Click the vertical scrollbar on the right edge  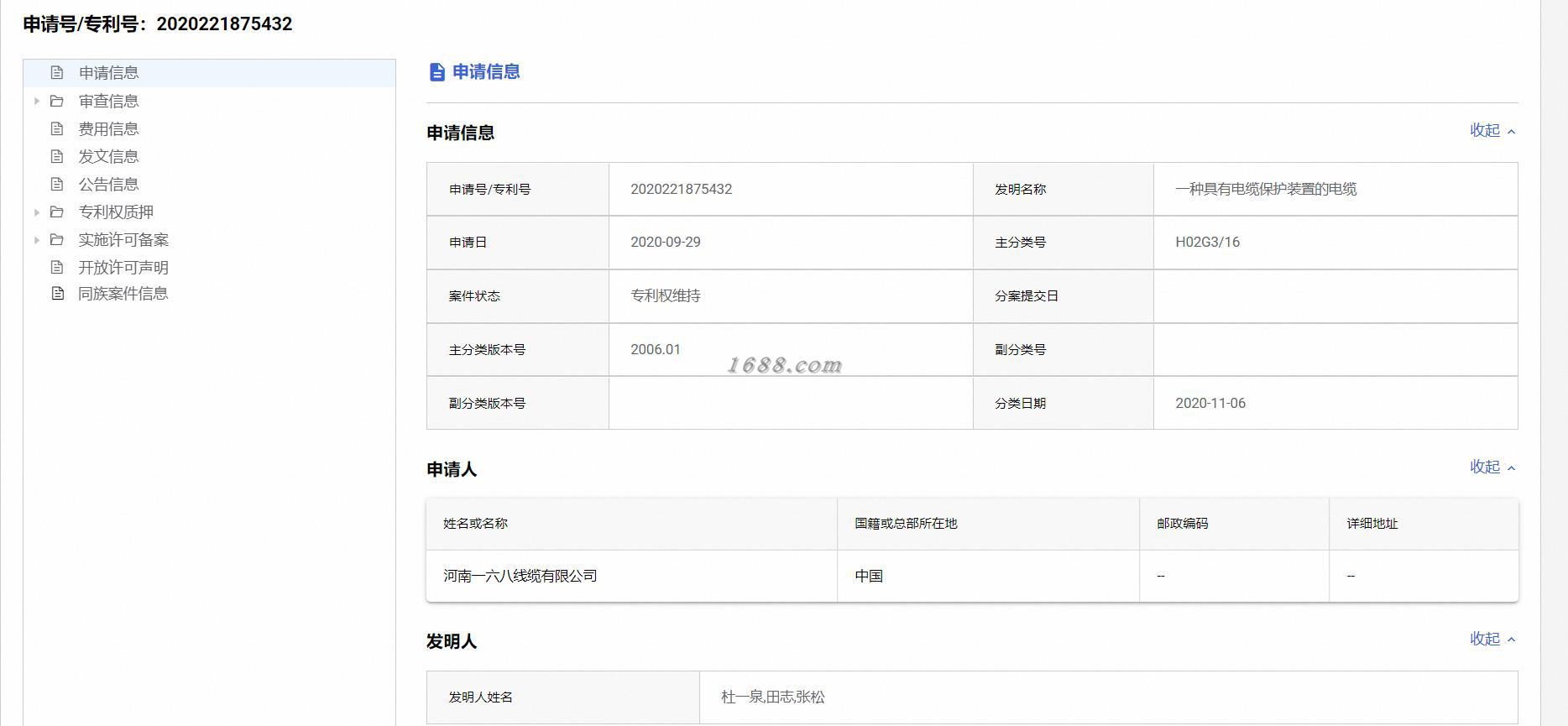point(1554,363)
